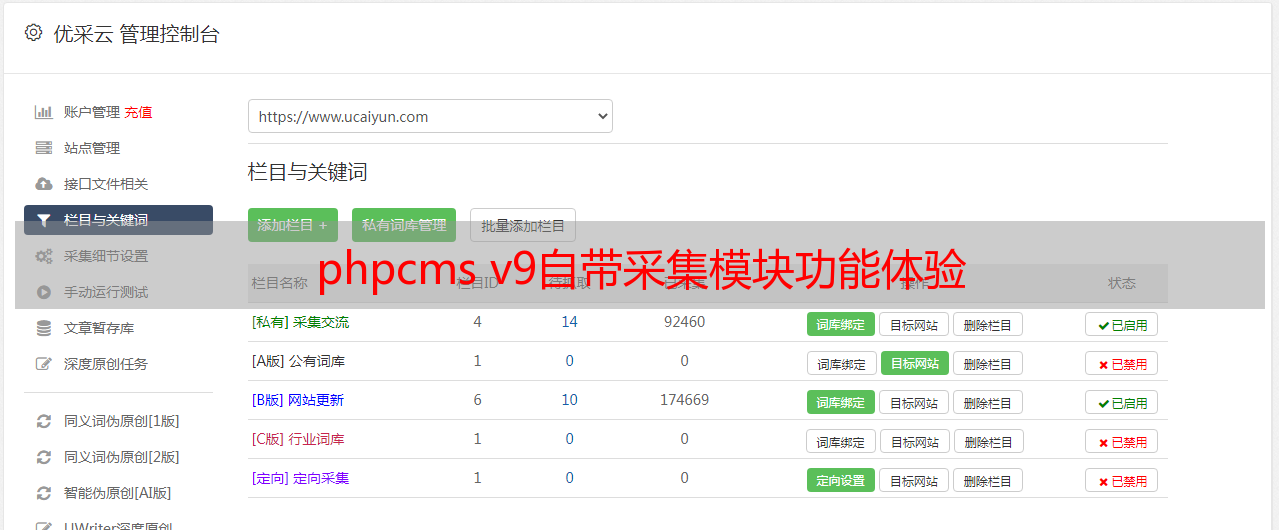Viewport: 1279px width, 530px height.
Task: Click the edit icon for 深度原创任务
Action: pyautogui.click(x=43, y=364)
